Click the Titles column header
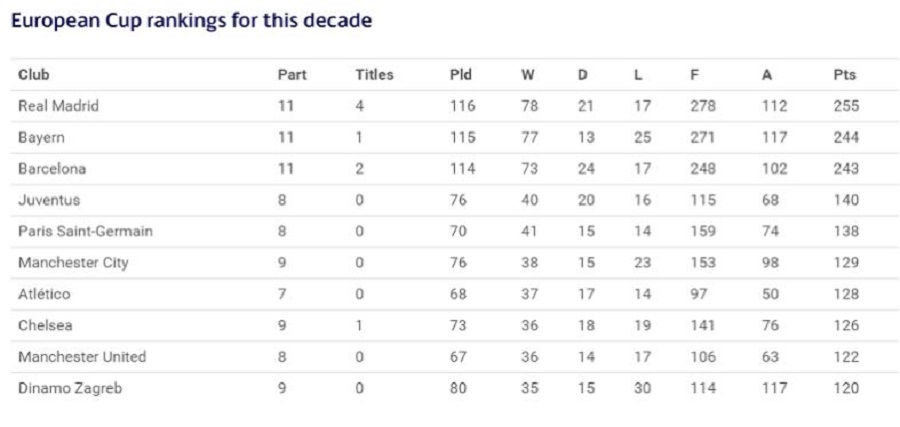 pyautogui.click(x=374, y=75)
